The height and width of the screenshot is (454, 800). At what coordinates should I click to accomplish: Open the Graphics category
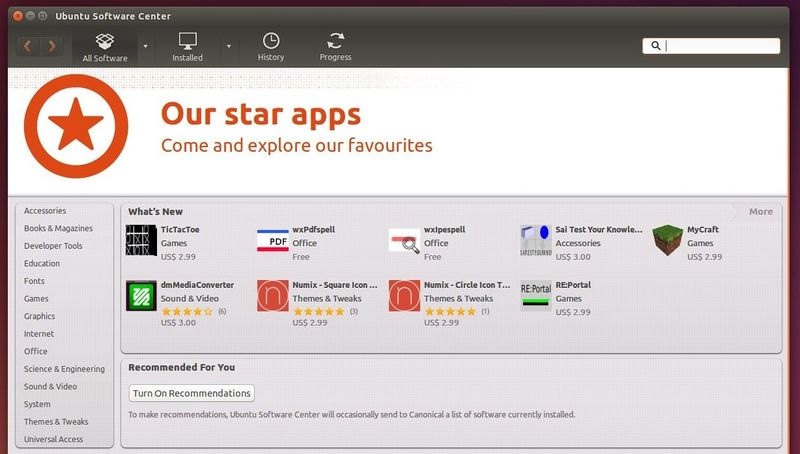(x=39, y=316)
